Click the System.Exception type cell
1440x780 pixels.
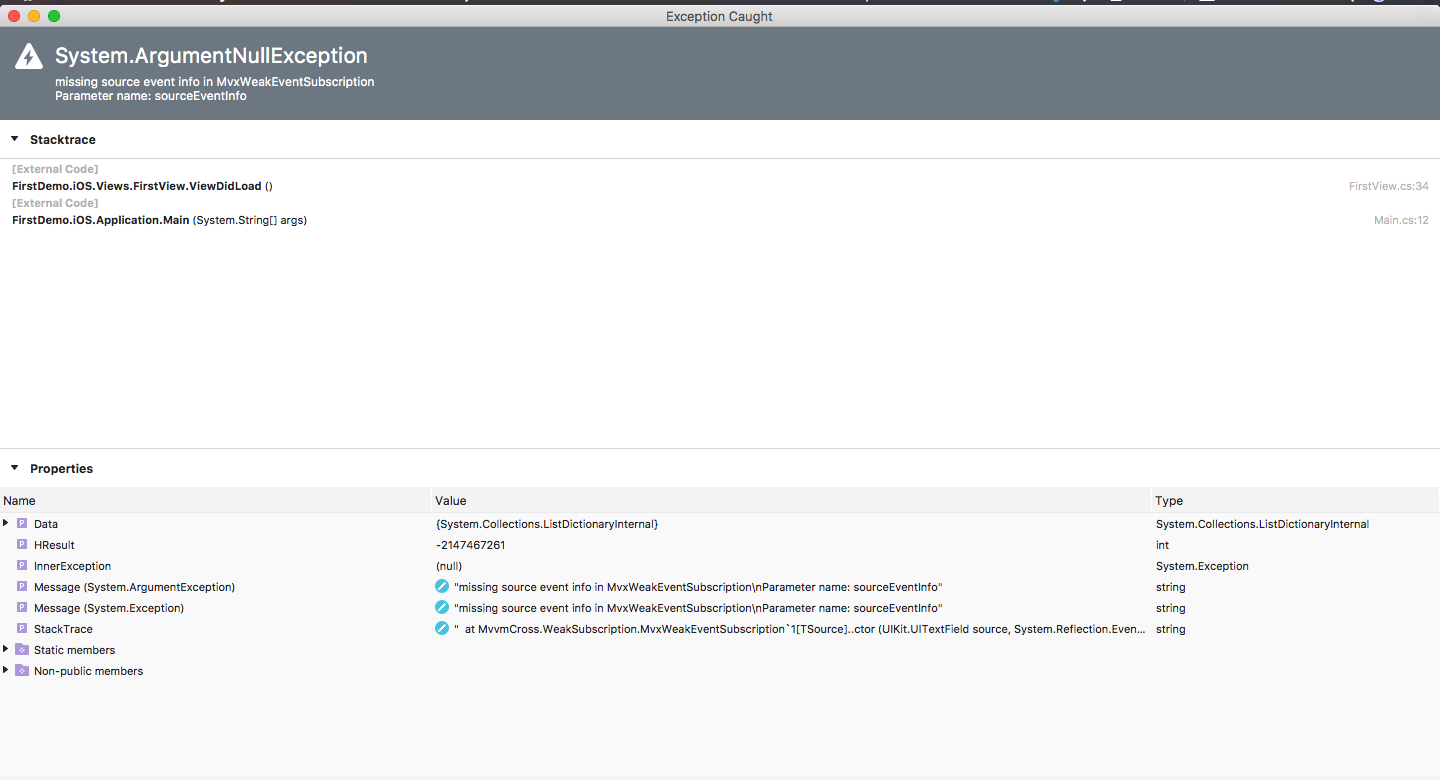click(1203, 566)
